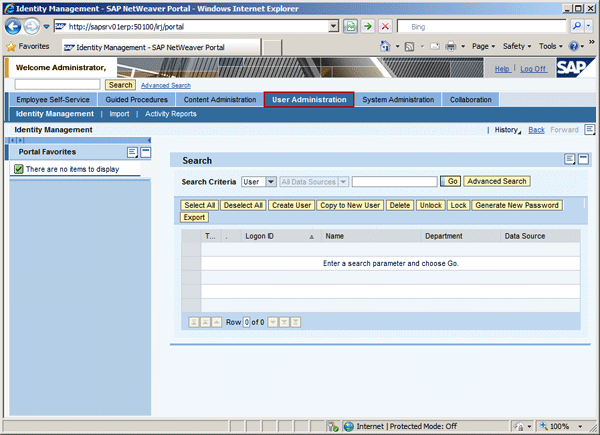Open the Import sub-navigation item

click(119, 114)
